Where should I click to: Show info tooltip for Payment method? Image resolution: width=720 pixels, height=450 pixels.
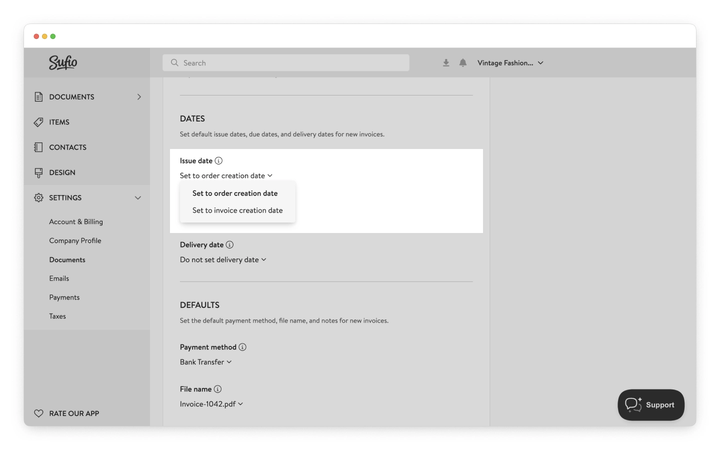[x=242, y=347]
